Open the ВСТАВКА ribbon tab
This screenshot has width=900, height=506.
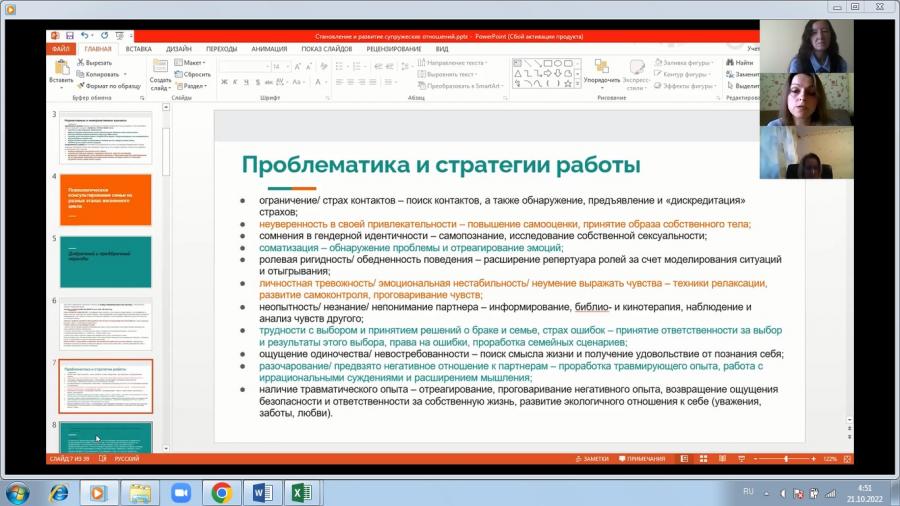(138, 49)
